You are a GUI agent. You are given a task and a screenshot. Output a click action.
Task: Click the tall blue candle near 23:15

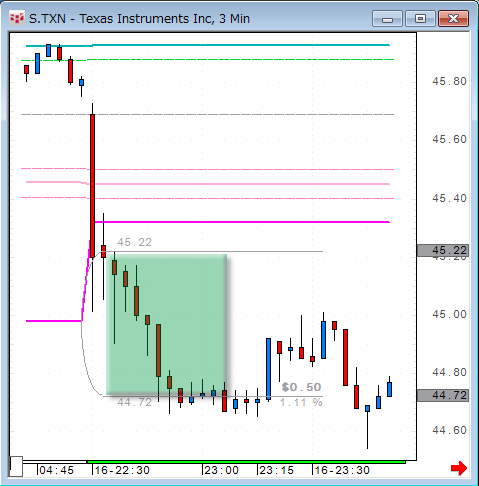click(268, 369)
